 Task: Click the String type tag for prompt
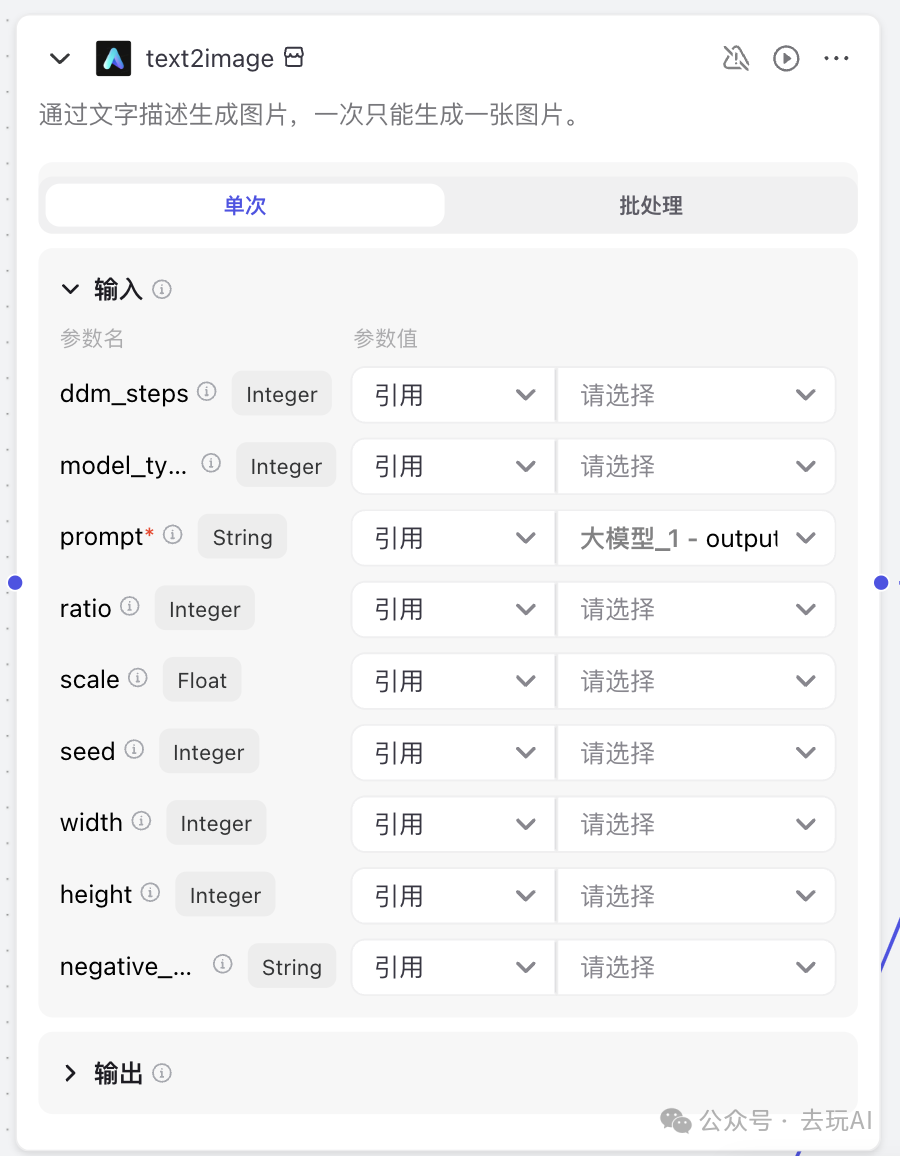coord(243,537)
